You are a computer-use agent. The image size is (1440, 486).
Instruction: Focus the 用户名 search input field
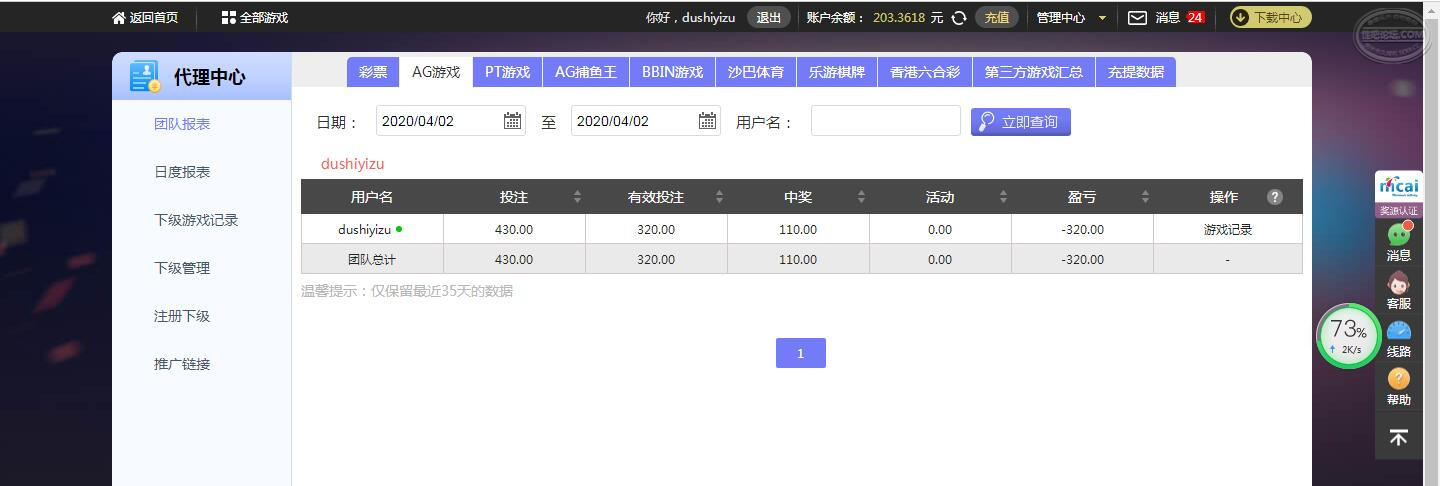[x=886, y=121]
